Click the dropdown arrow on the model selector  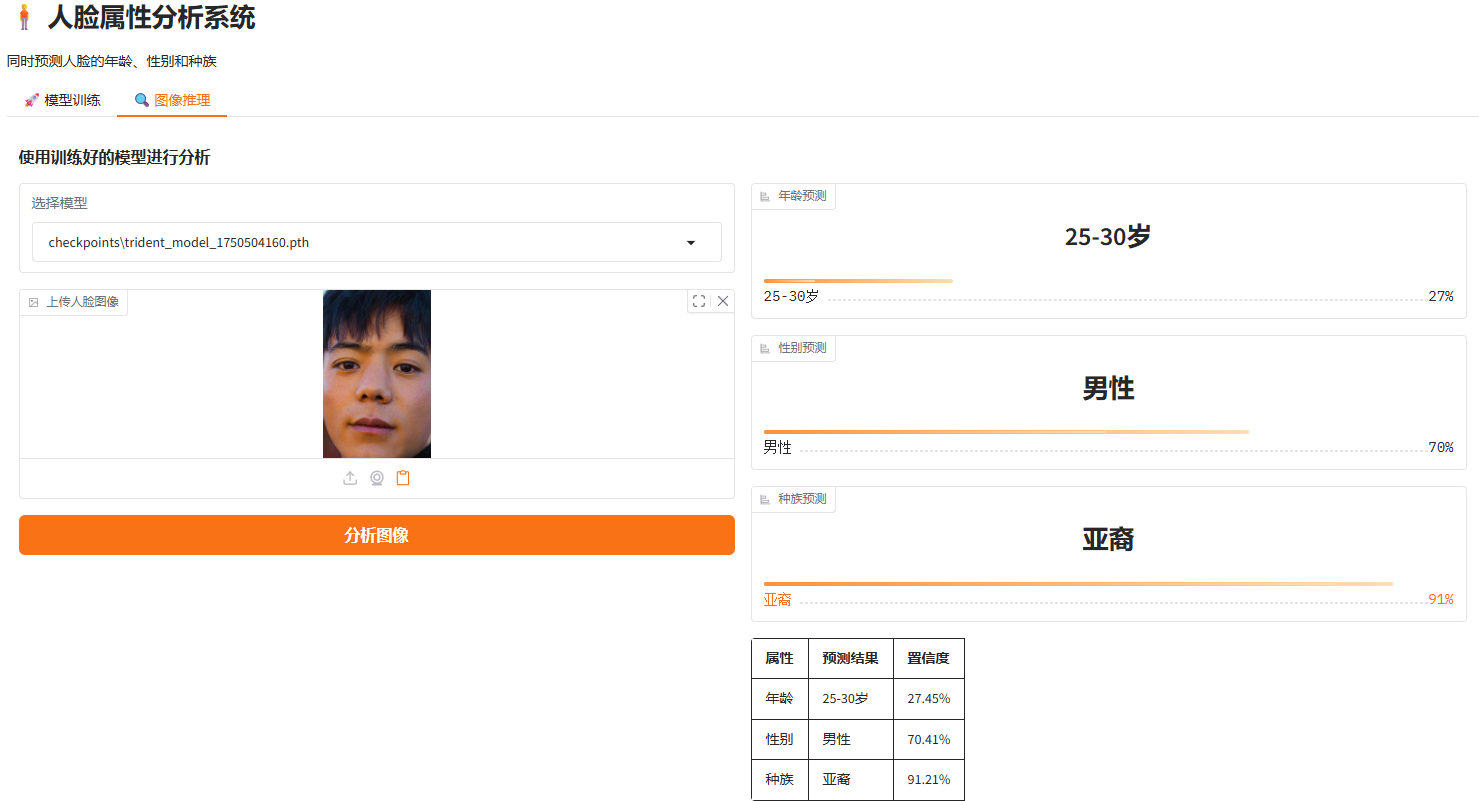[x=690, y=242]
